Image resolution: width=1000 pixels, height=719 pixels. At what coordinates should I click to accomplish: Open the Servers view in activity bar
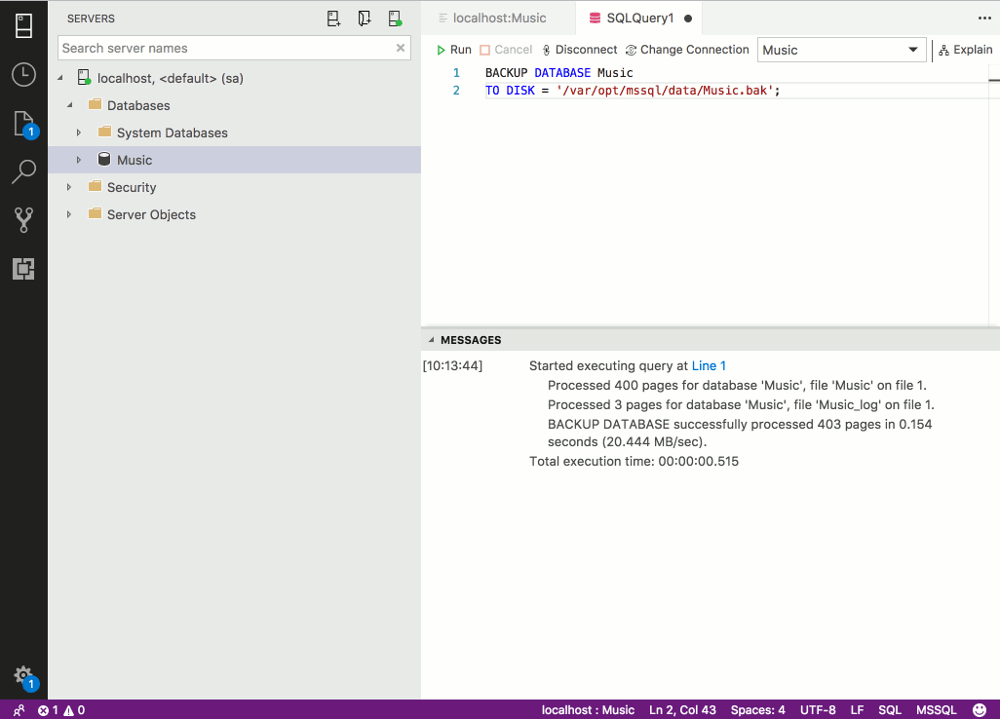(24, 26)
